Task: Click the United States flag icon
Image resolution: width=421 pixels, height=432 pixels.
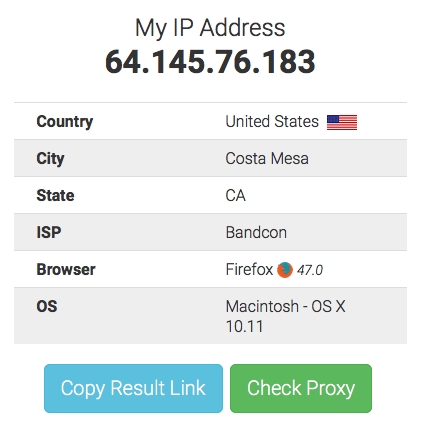Action: 342,122
